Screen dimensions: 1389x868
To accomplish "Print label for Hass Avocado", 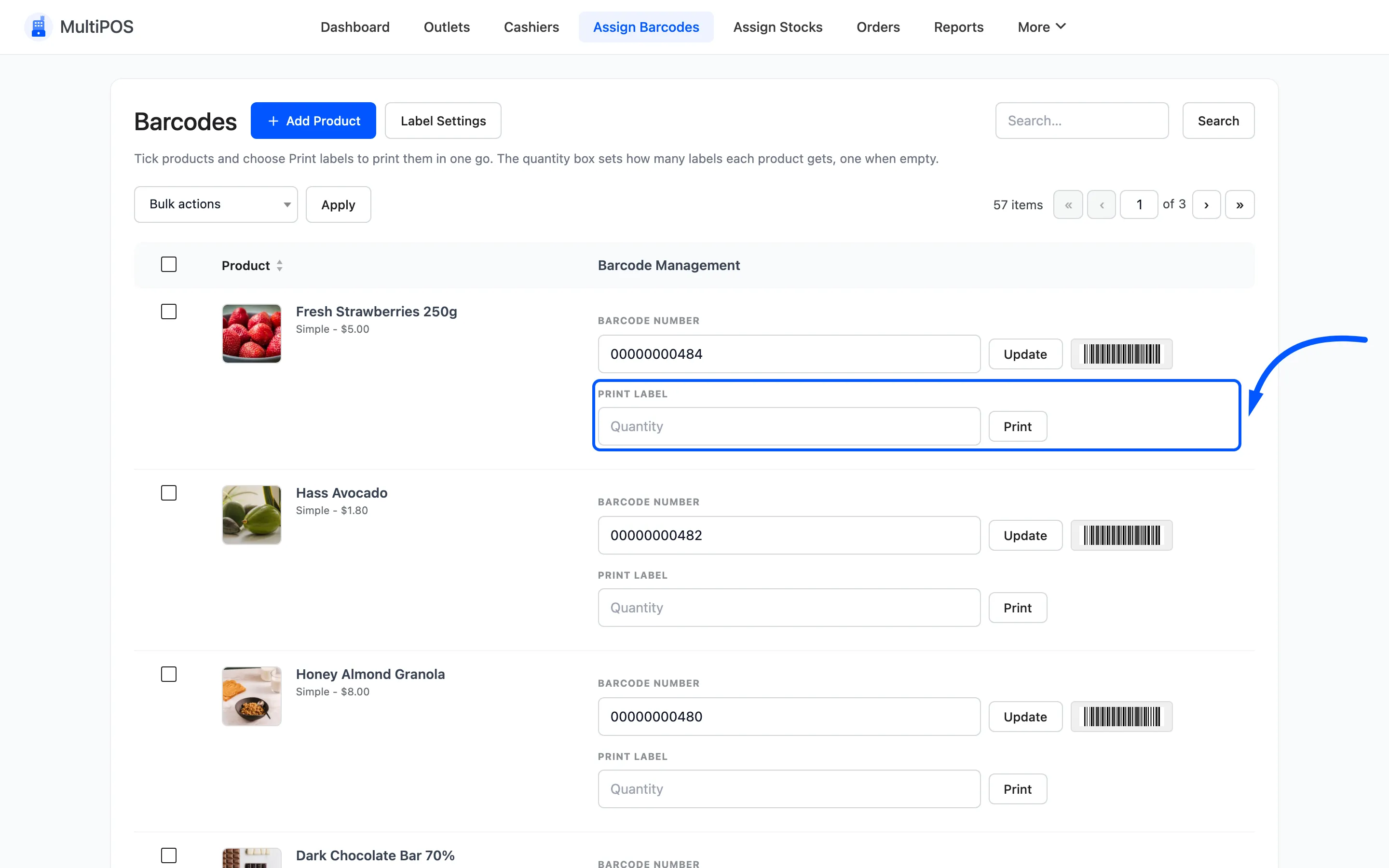I will 1018,608.
